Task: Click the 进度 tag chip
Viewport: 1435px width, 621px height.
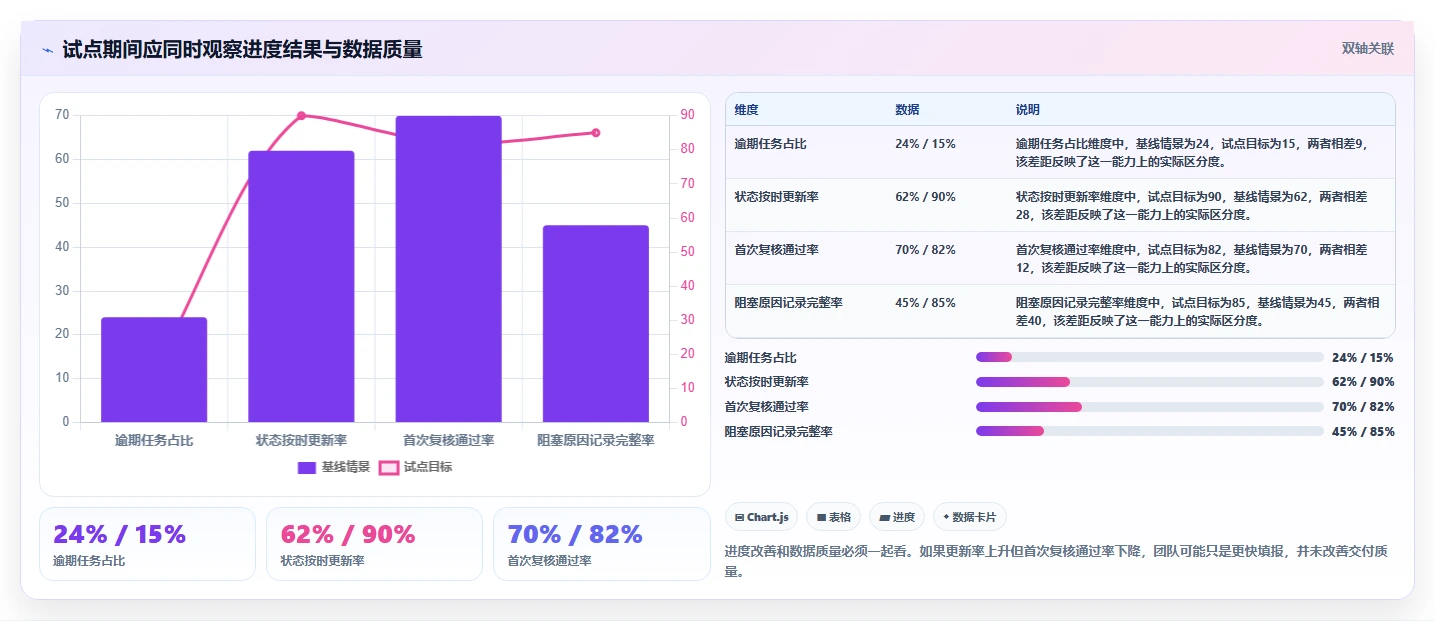Action: pos(897,517)
